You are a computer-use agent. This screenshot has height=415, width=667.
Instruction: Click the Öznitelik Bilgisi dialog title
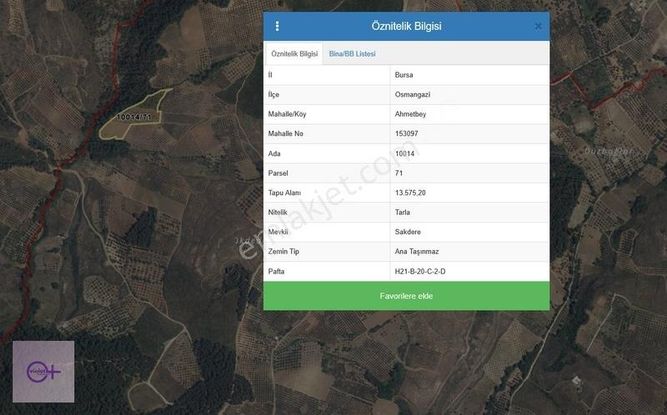point(406,26)
